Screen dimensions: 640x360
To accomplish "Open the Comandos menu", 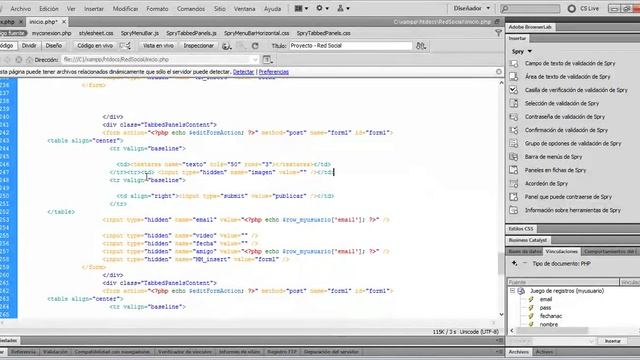I will (x=191, y=9).
